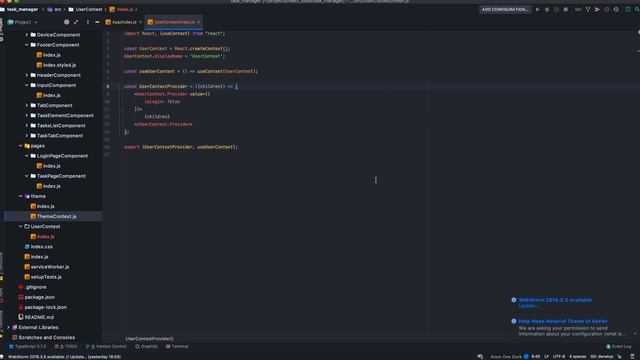Click the UserContext breadcrumb in navigation bar
Screen dimensions: 640x360
(x=85, y=9)
